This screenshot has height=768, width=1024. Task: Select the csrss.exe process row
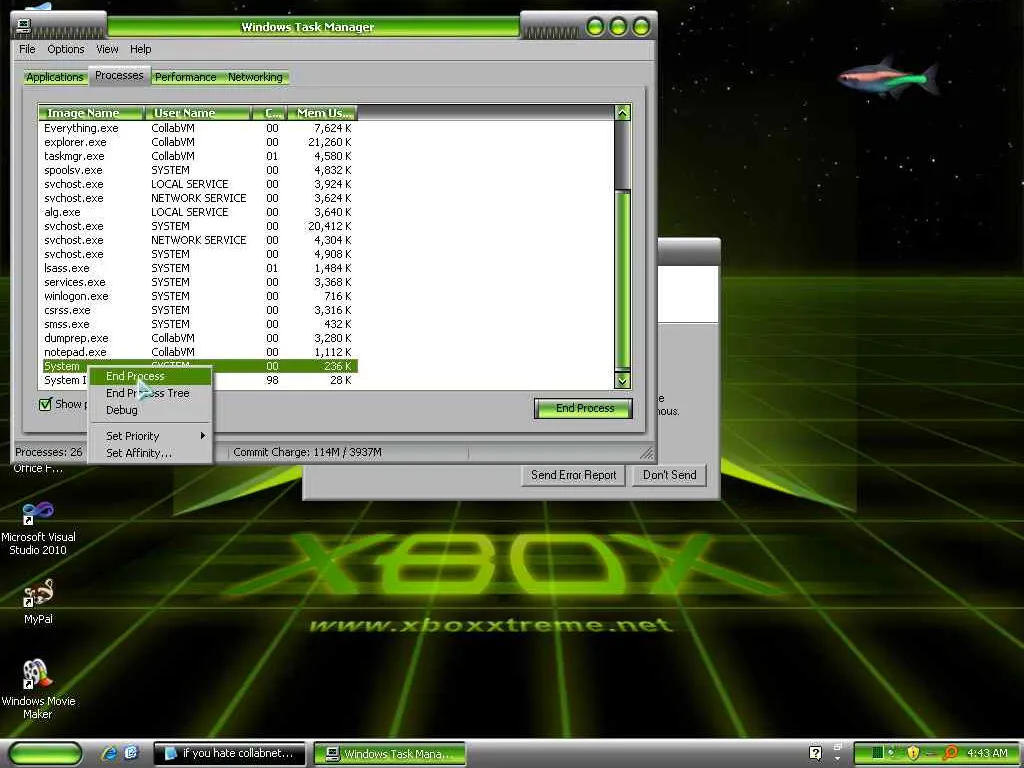(198, 310)
